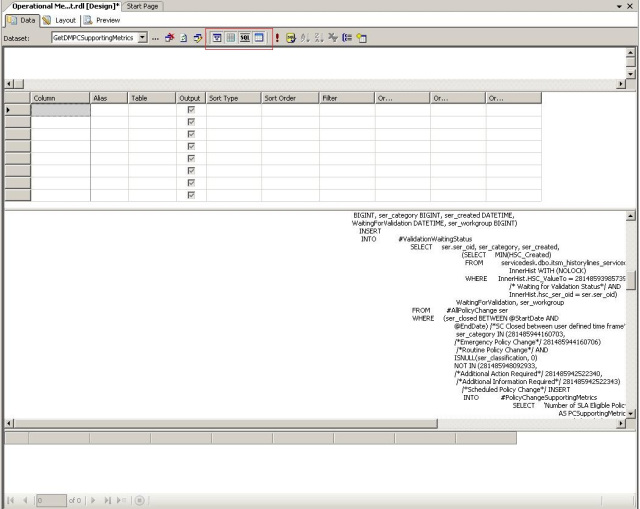The image size is (640, 509).
Task: Click the Sort Type column header
Action: click(x=233, y=98)
